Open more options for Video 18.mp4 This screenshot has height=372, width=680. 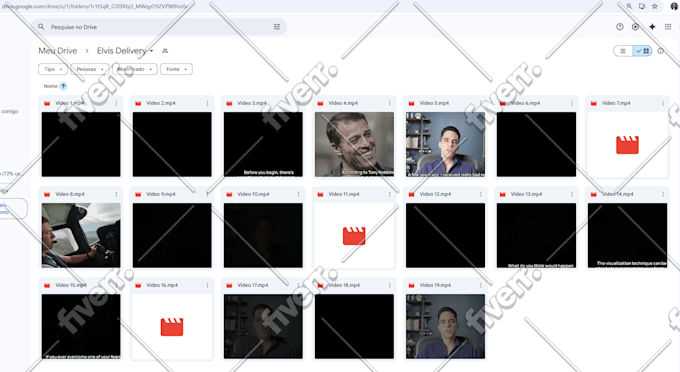coord(389,285)
